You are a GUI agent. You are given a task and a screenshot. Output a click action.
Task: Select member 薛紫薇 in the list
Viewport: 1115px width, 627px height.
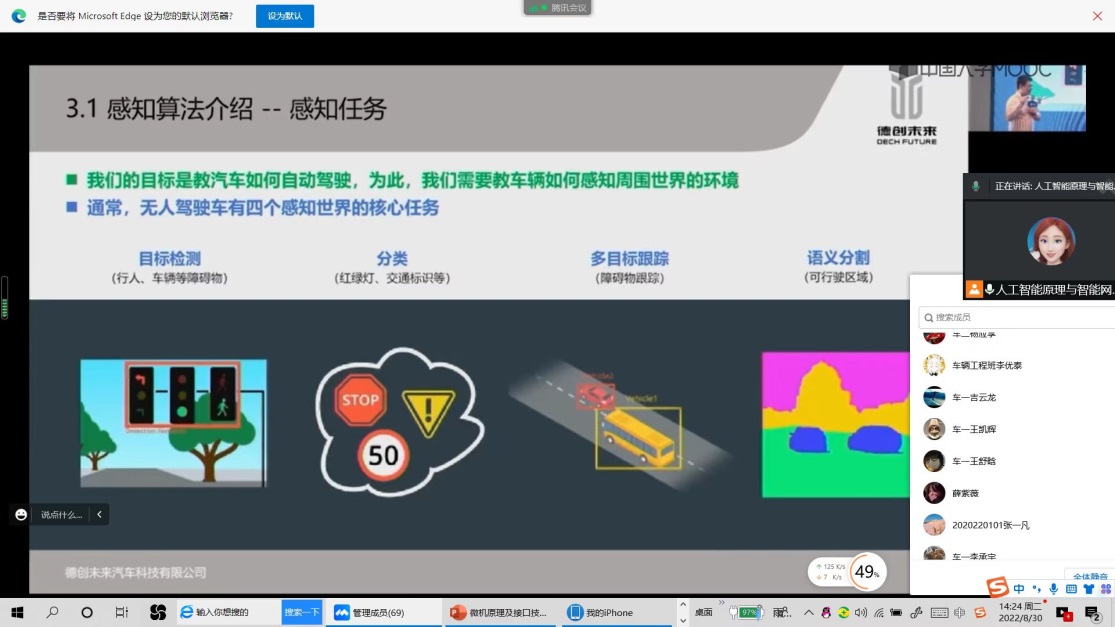[965, 493]
